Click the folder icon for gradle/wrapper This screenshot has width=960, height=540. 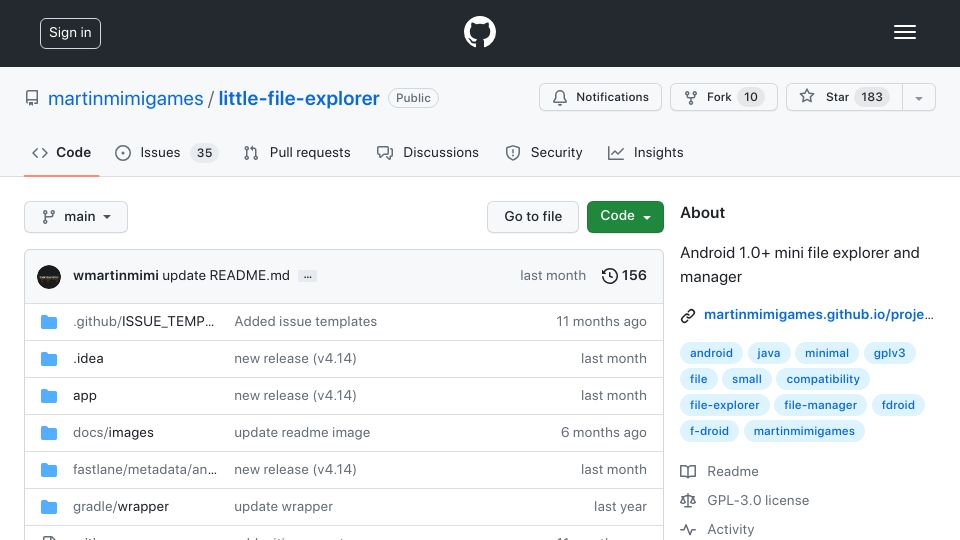(x=49, y=507)
